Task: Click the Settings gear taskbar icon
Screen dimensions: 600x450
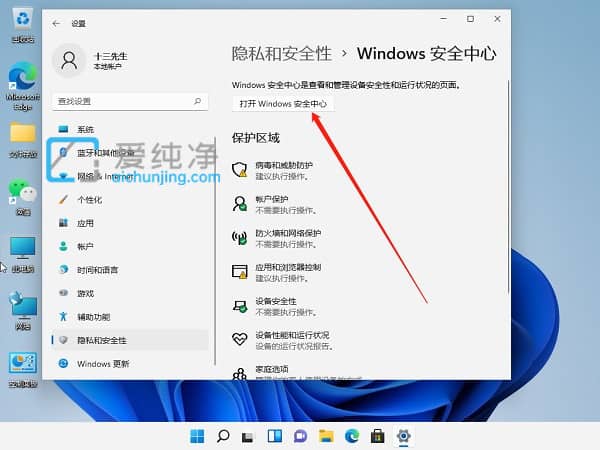Action: (x=403, y=436)
